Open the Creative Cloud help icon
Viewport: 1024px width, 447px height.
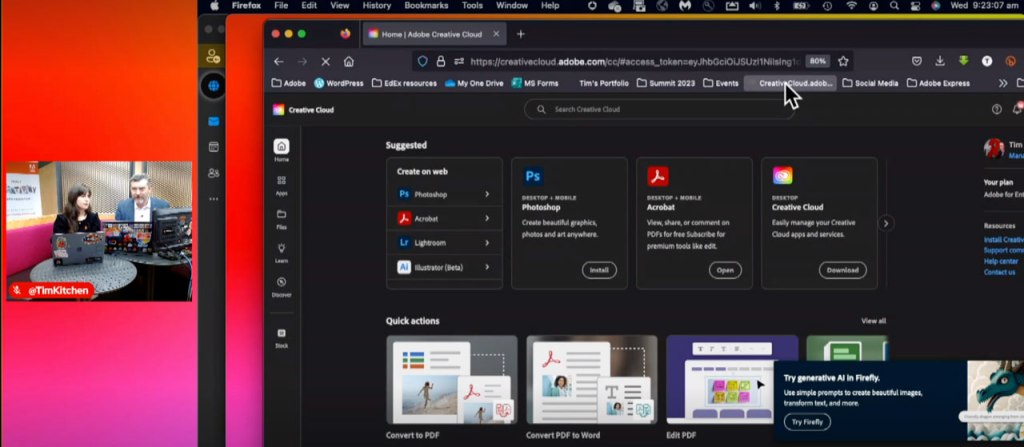pyautogui.click(x=996, y=109)
